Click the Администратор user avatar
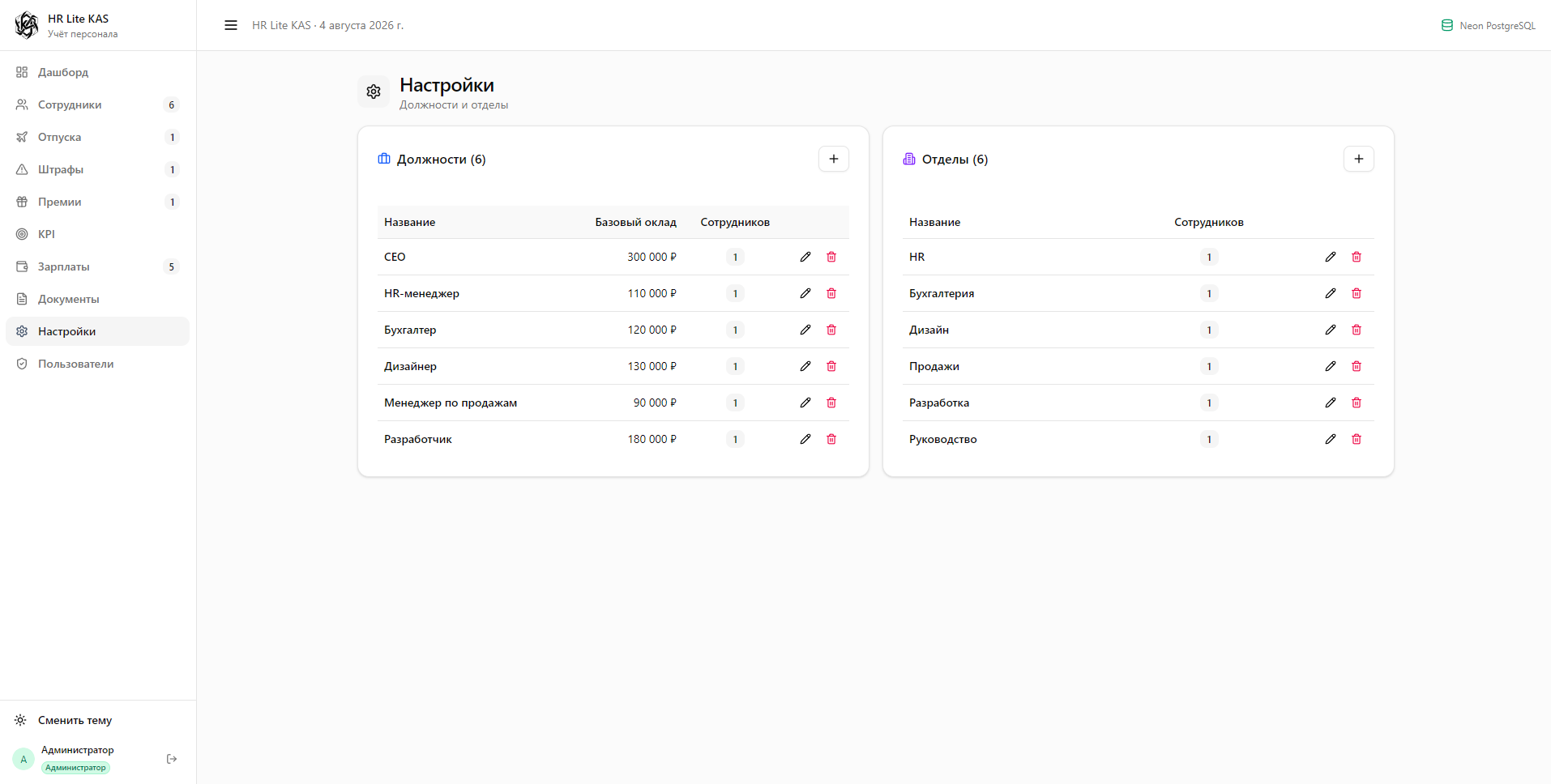 pos(23,759)
